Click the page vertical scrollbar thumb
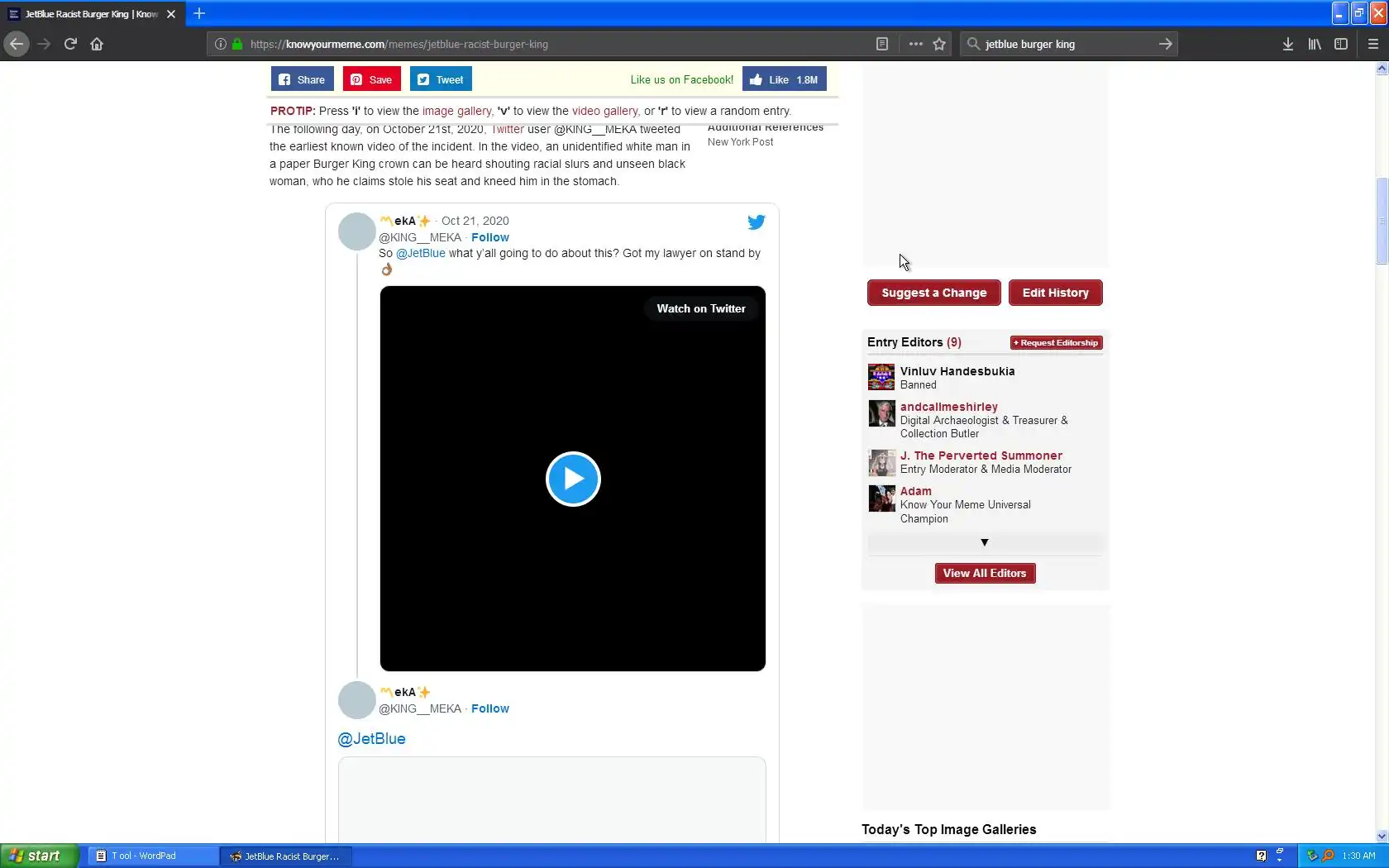Viewport: 1389px width, 868px height. click(x=1382, y=221)
